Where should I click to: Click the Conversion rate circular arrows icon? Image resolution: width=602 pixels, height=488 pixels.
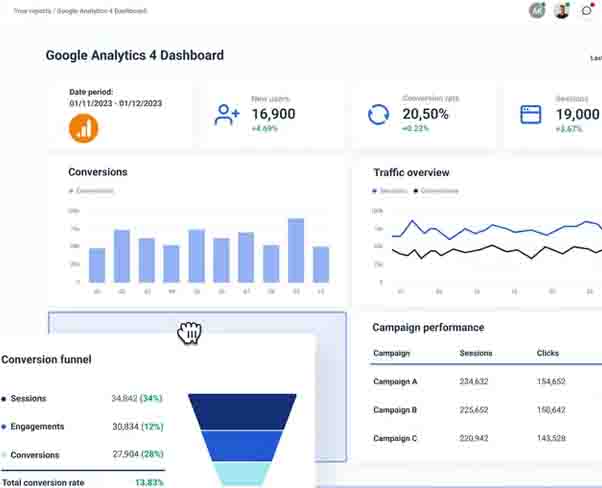tap(378, 114)
